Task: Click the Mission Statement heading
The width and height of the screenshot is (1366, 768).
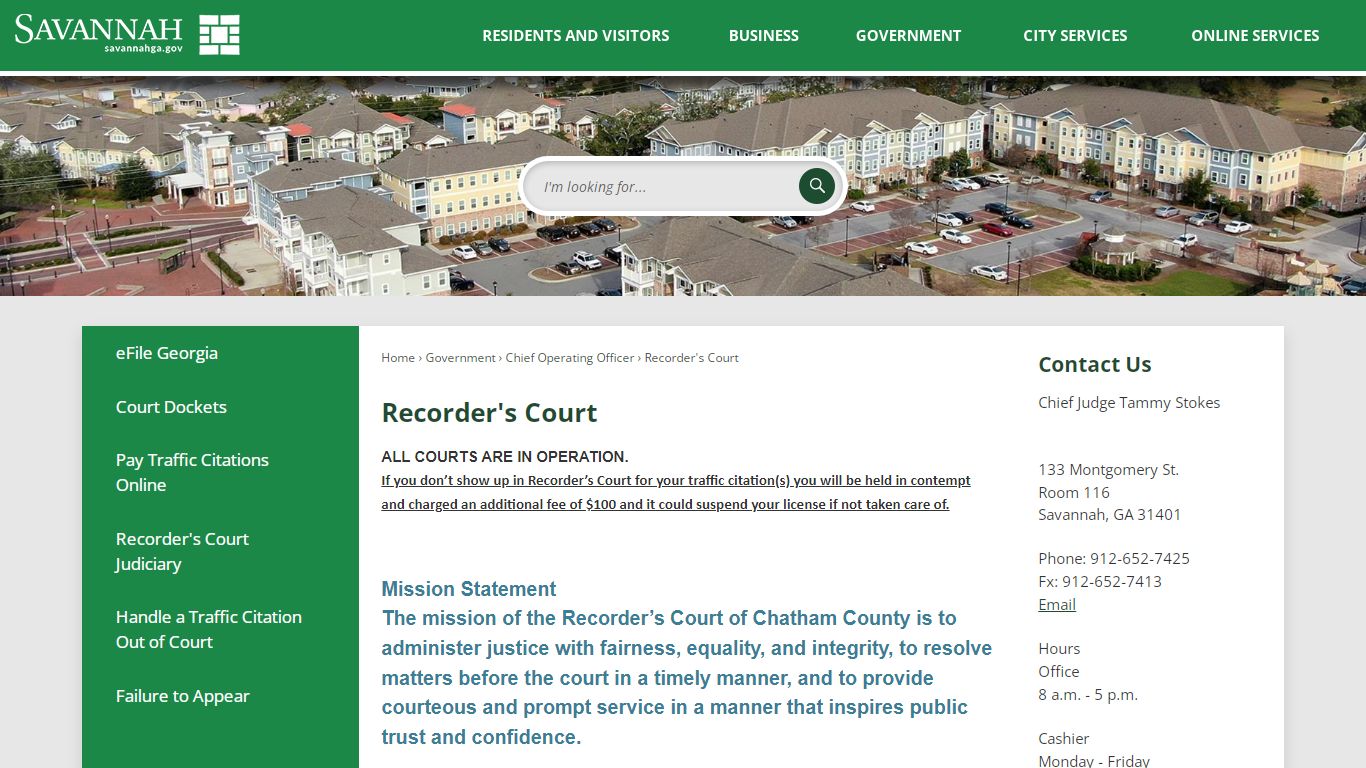Action: click(469, 589)
